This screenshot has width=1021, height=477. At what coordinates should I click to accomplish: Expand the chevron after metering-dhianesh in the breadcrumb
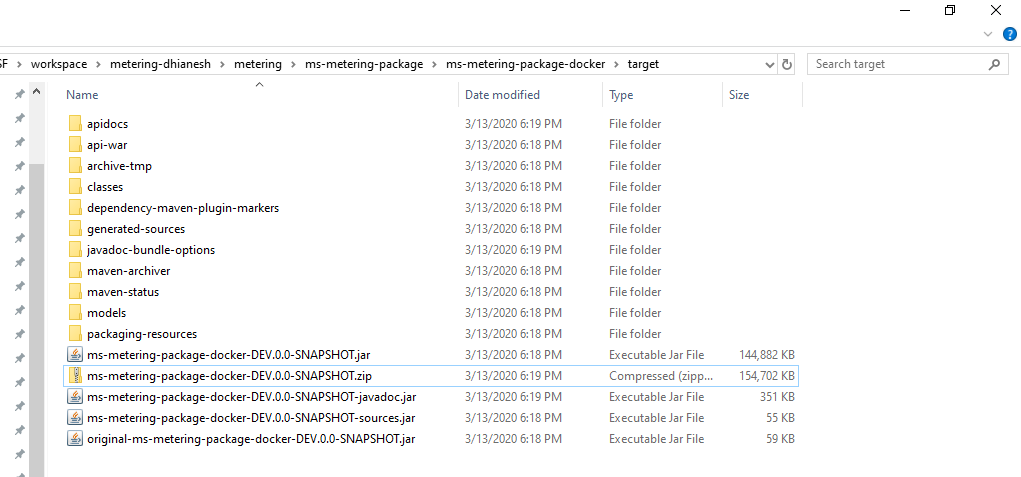(224, 64)
